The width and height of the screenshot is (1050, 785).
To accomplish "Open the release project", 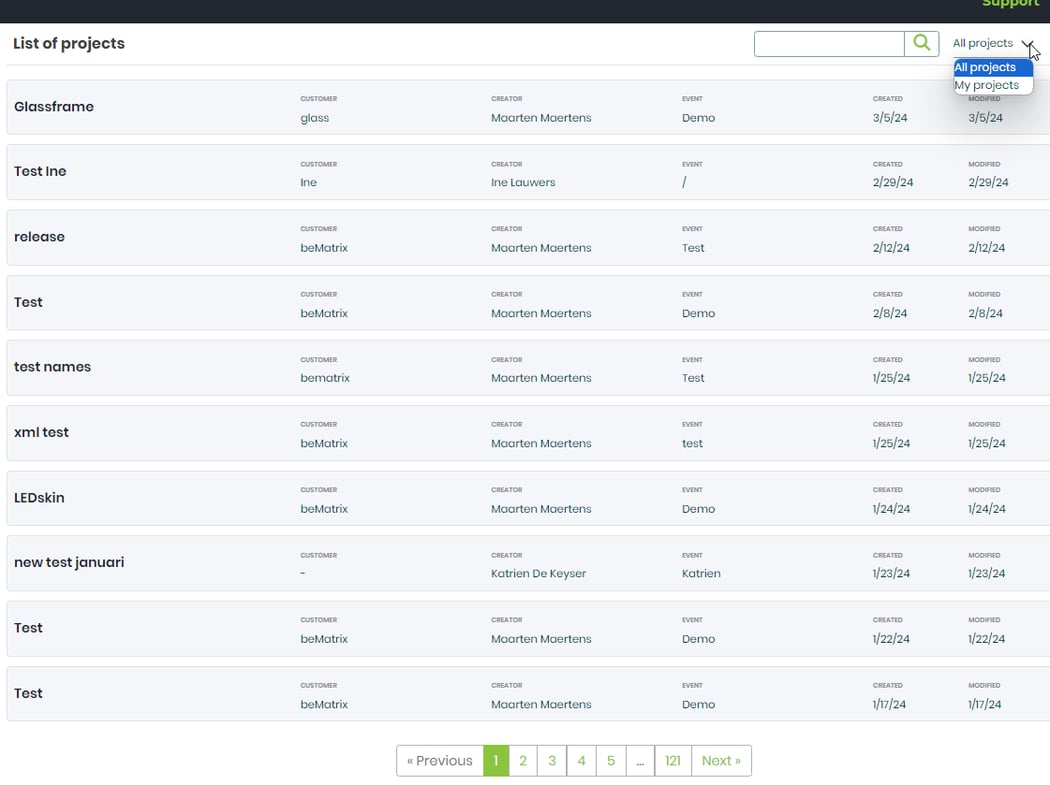I will [x=40, y=236].
